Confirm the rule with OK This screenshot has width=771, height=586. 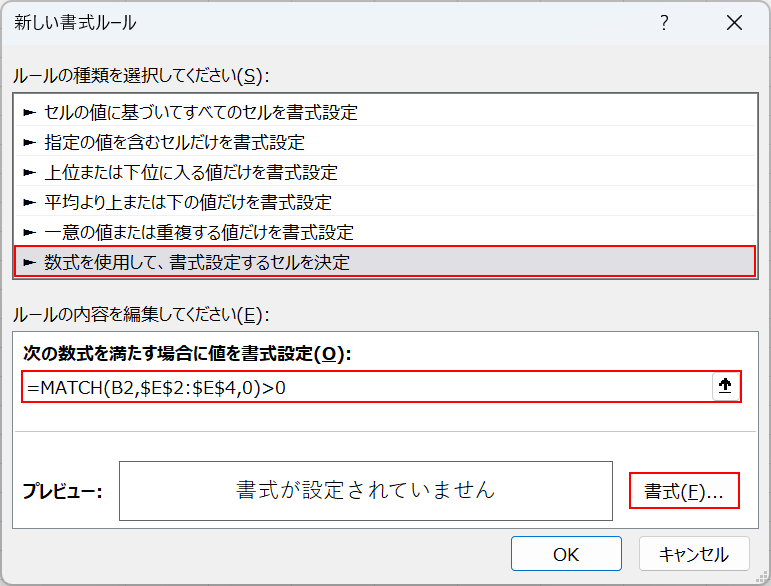(566, 554)
